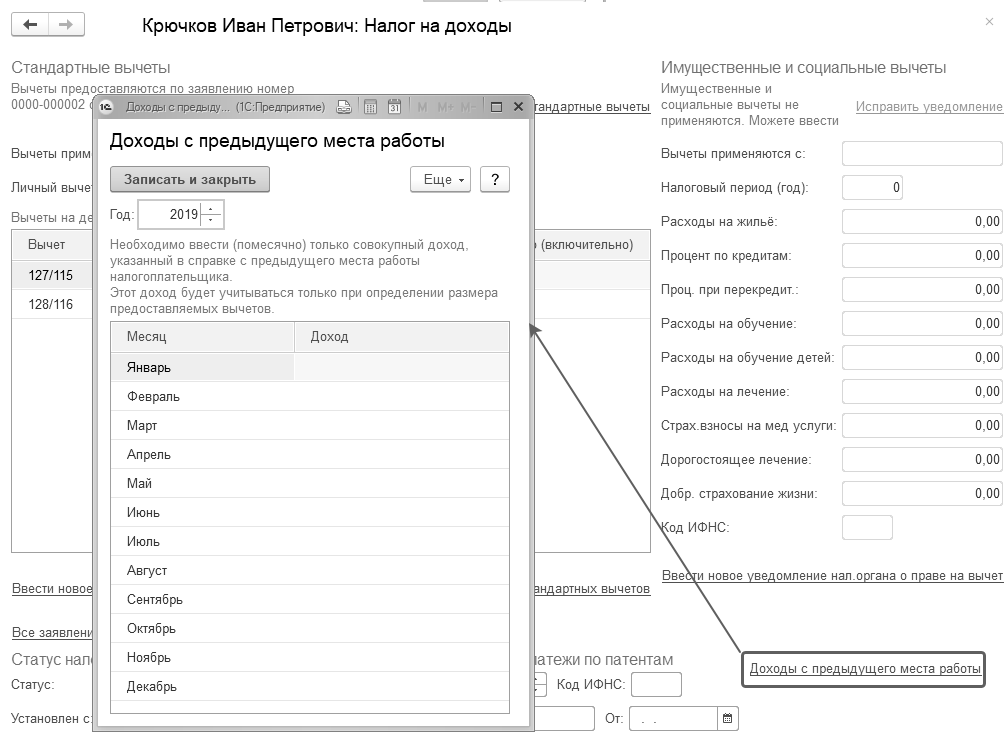The width and height of the screenshot is (1007, 736).
Task: Click the Налоговый период (год) field
Action: [872, 188]
